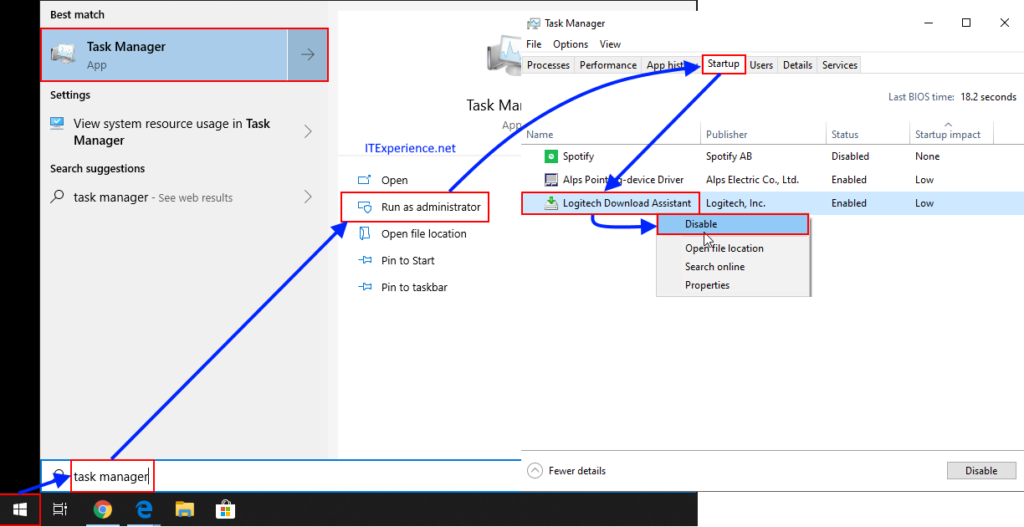This screenshot has height=527, width=1024.
Task: Click Run as administrator
Action: click(415, 207)
